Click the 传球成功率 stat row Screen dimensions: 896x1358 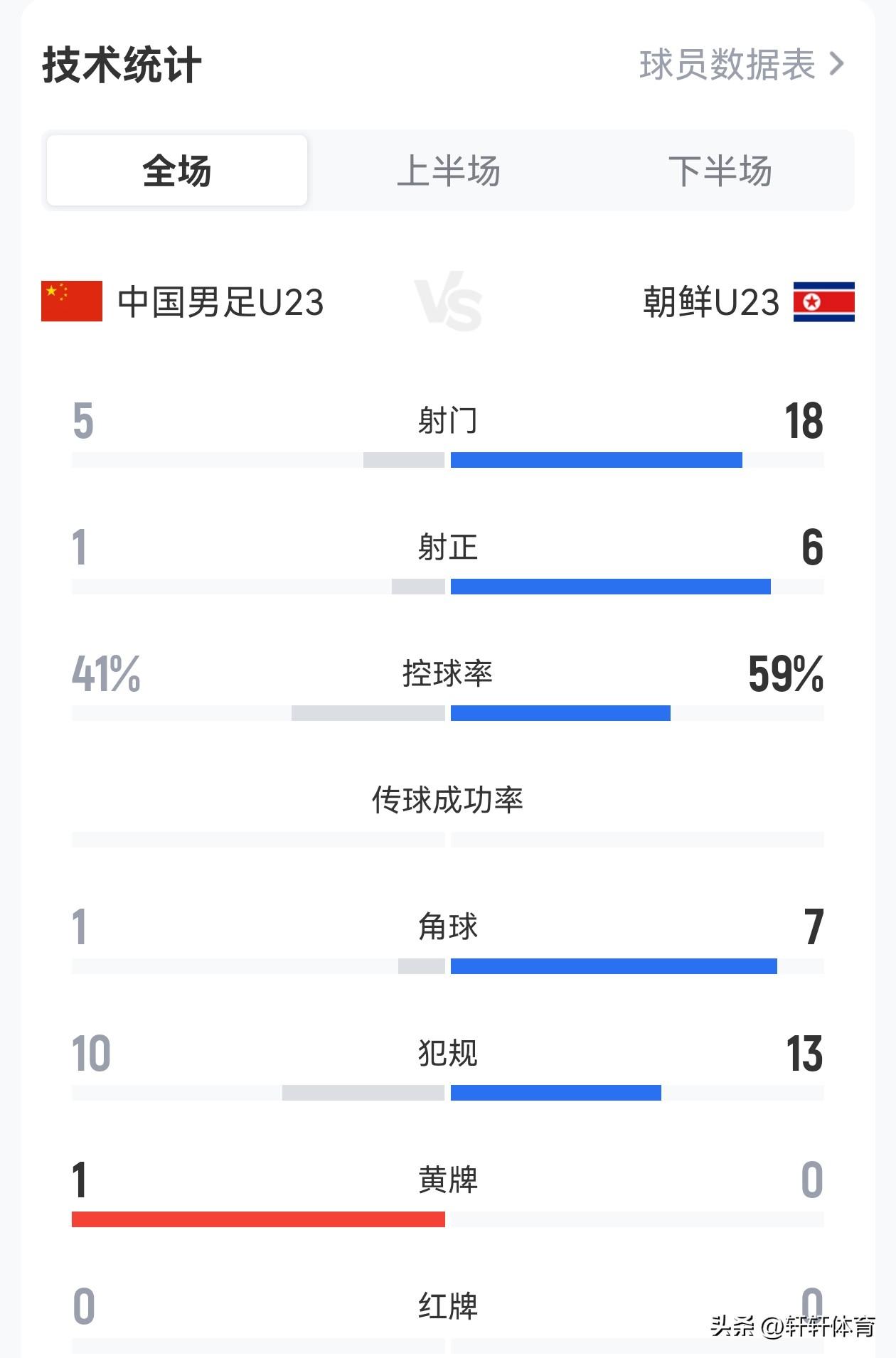tap(448, 798)
